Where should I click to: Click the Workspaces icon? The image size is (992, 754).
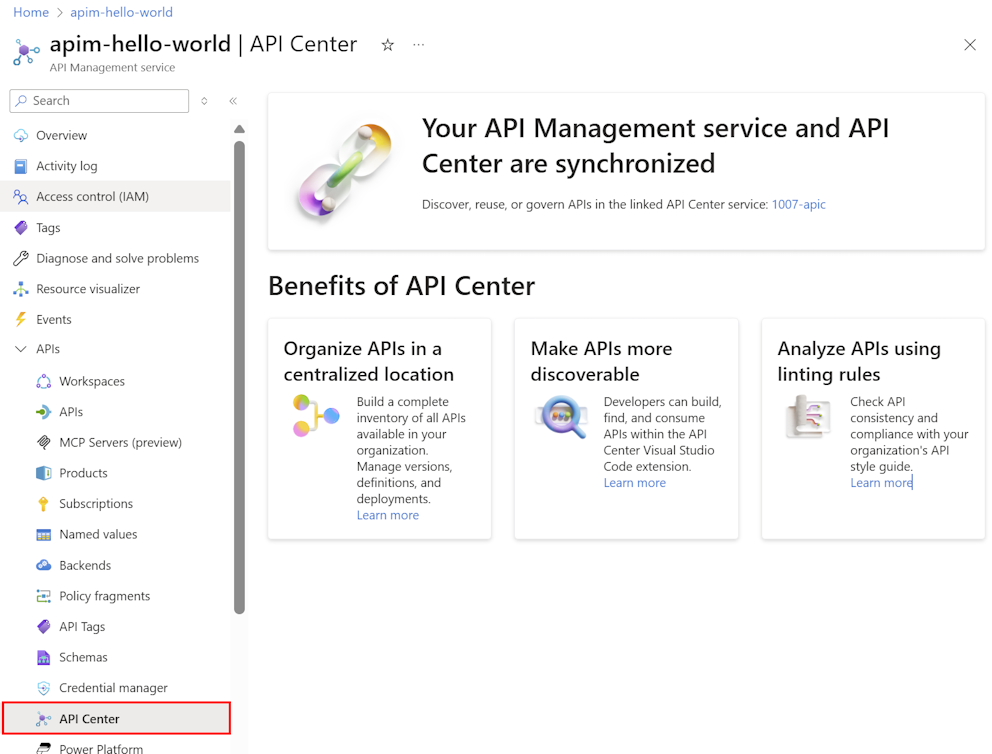coord(44,381)
